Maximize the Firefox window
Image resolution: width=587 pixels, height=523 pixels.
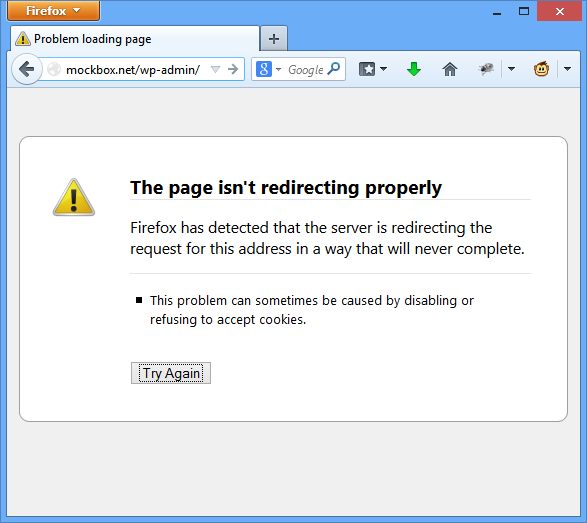(x=524, y=11)
